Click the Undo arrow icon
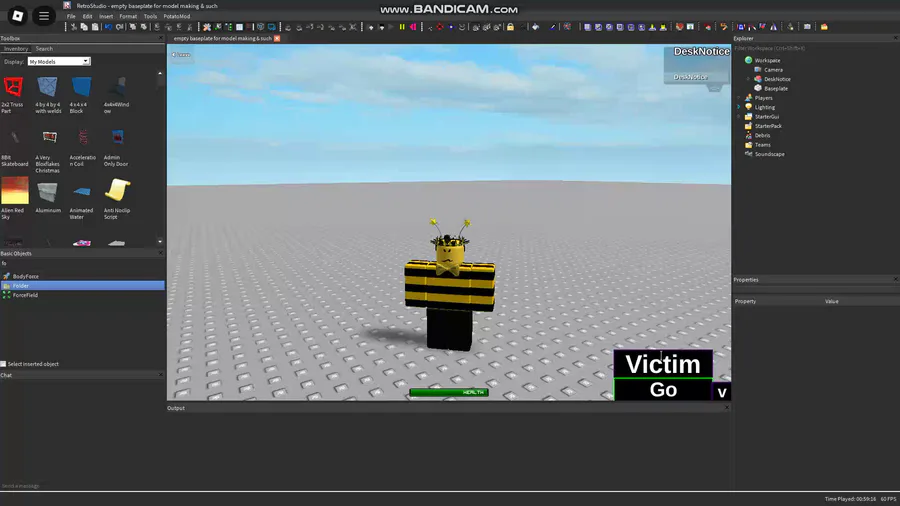This screenshot has height=506, width=900. coord(108,27)
